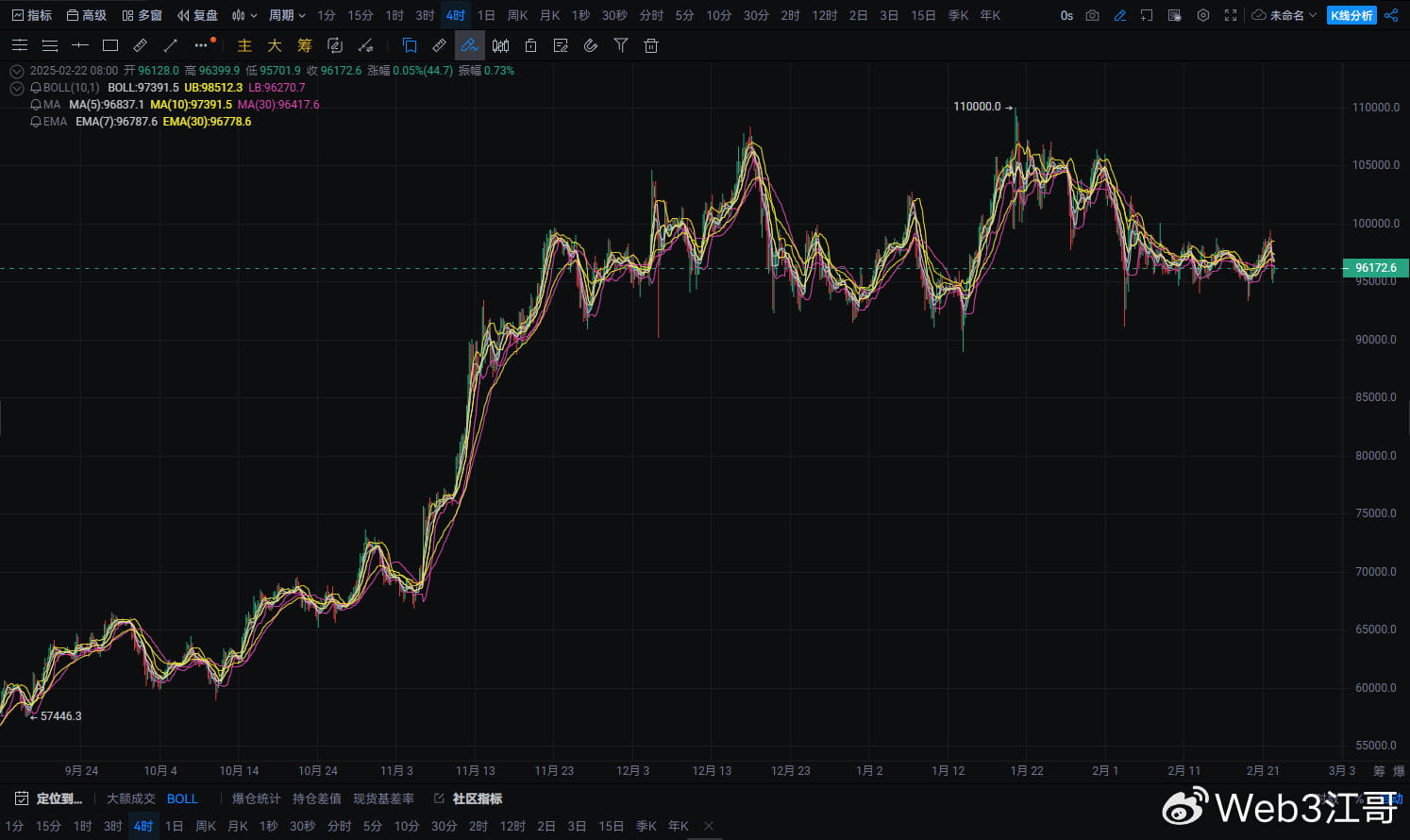Select the filter funnel icon
The width and height of the screenshot is (1410, 840).
[x=621, y=45]
